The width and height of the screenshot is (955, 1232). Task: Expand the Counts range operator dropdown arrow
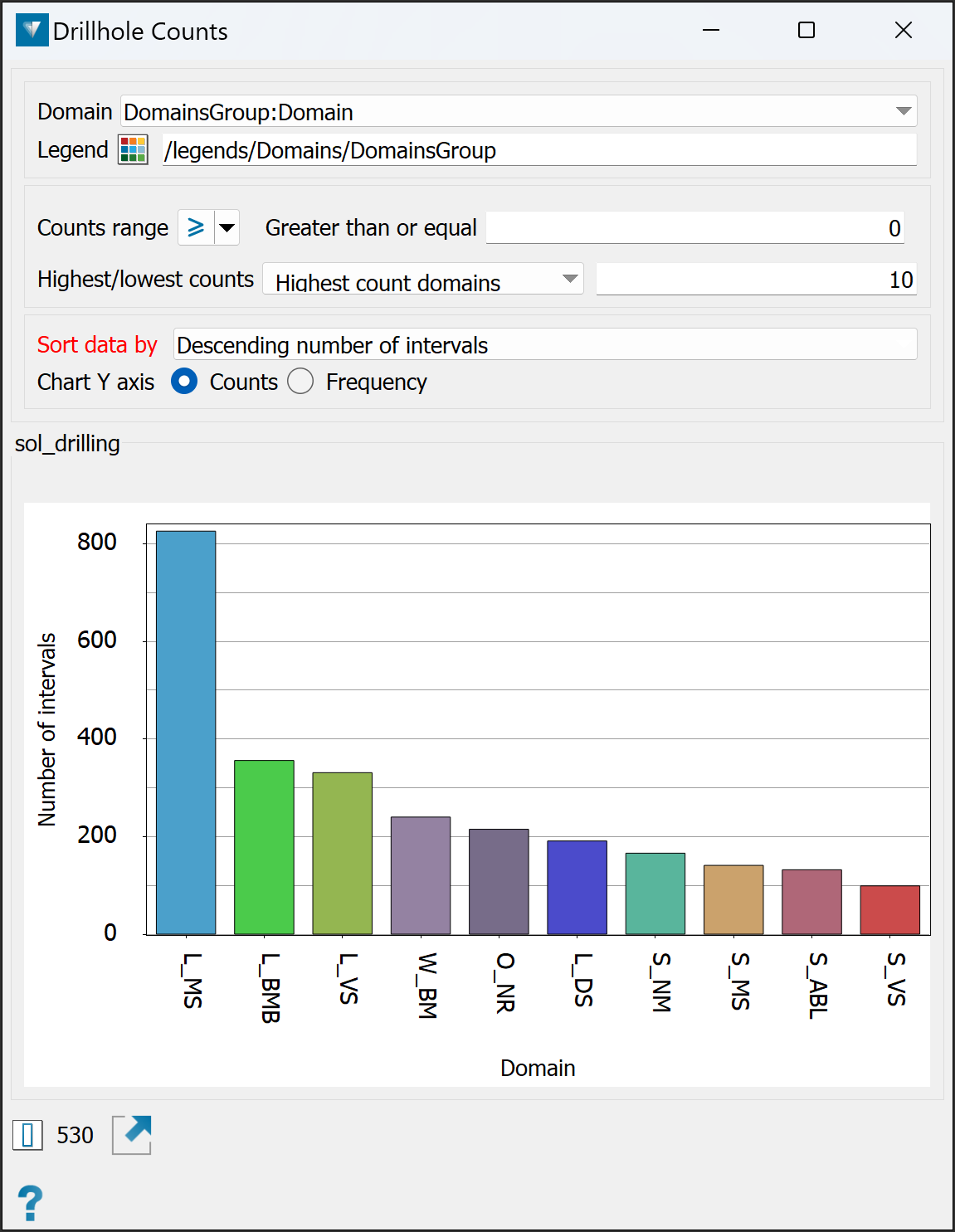click(227, 227)
